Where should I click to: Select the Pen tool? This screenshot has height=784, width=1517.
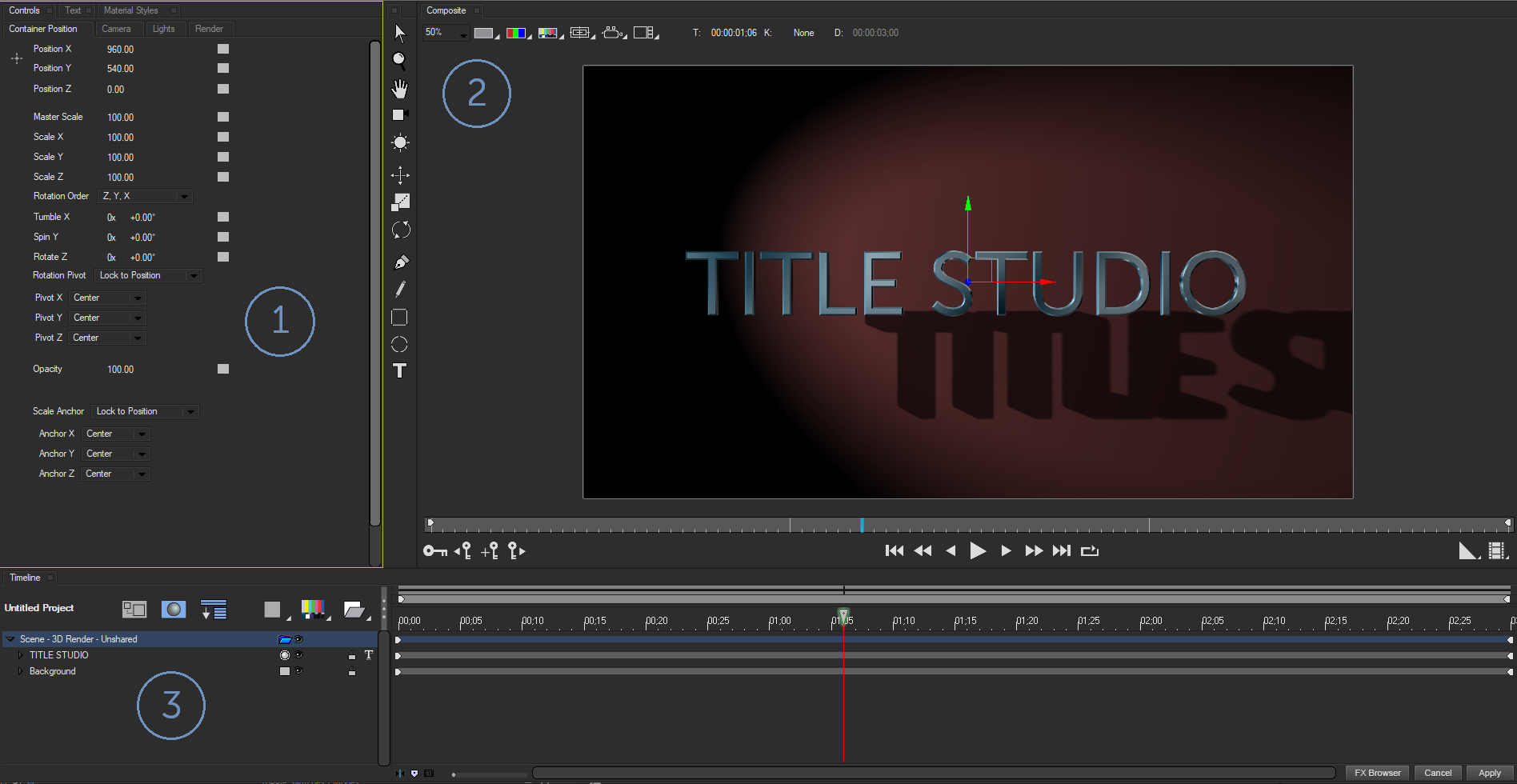pyautogui.click(x=399, y=262)
